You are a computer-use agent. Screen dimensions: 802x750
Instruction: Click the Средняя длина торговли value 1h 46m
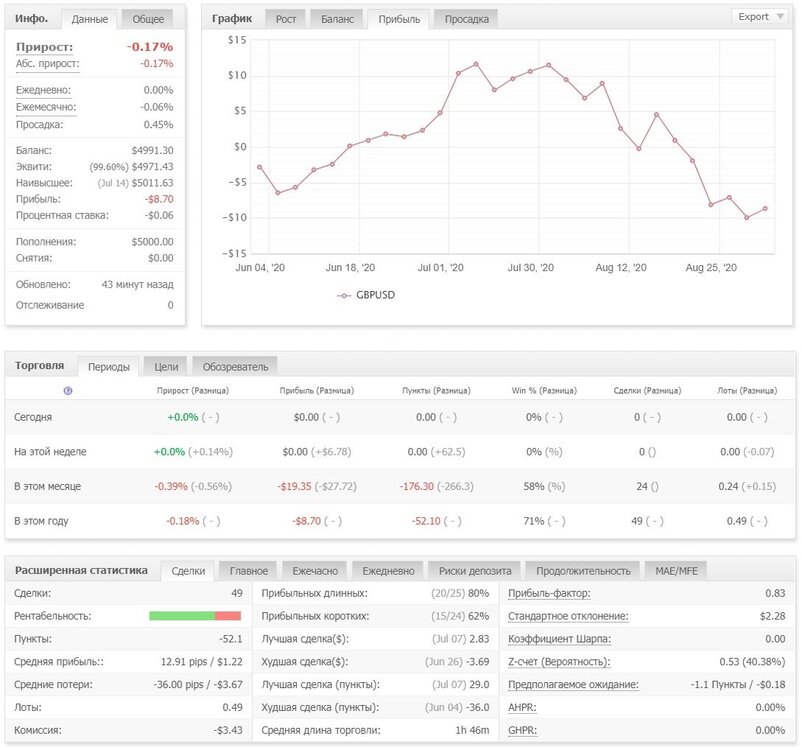[x=473, y=731]
